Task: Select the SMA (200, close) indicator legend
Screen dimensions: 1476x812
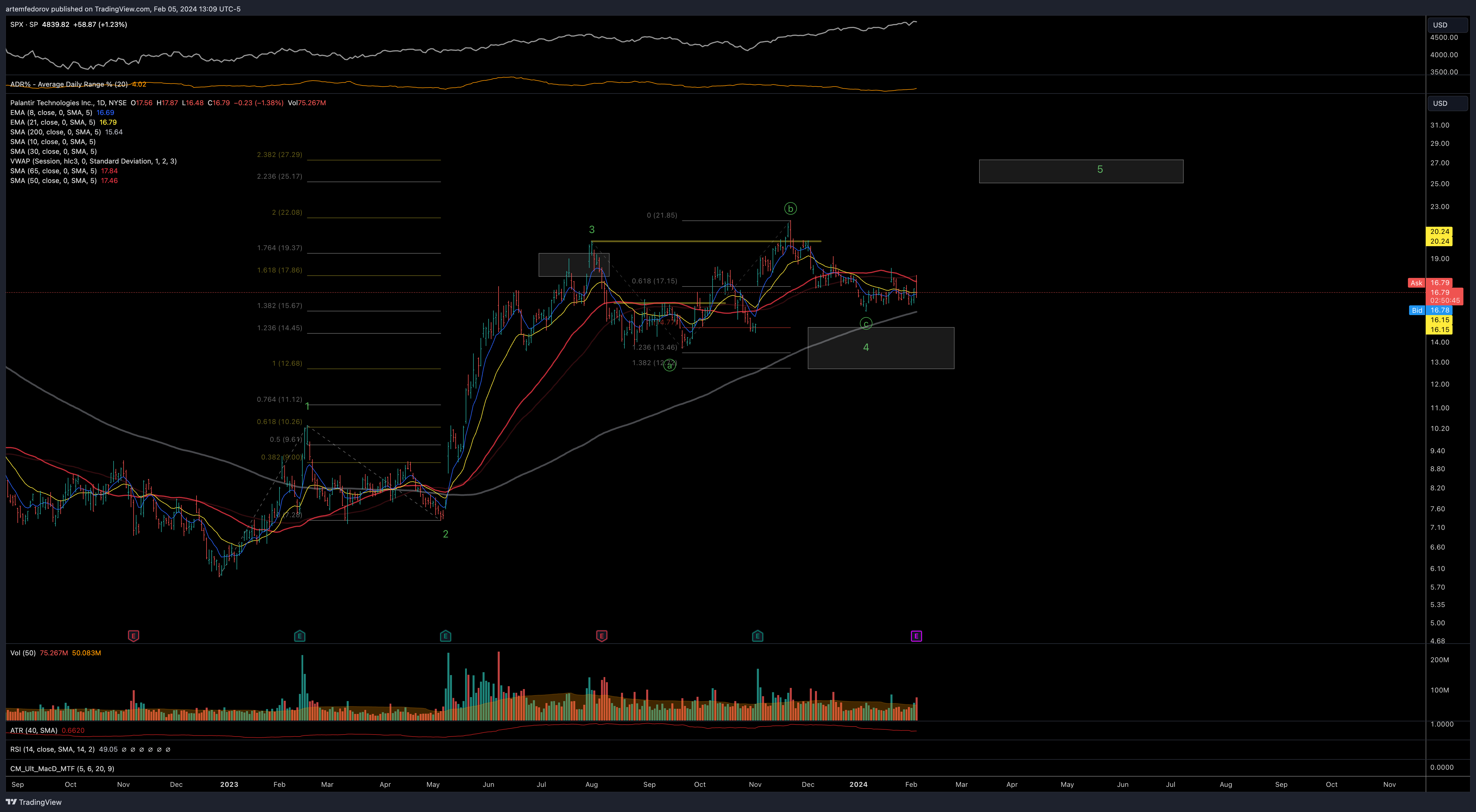Action: 66,132
